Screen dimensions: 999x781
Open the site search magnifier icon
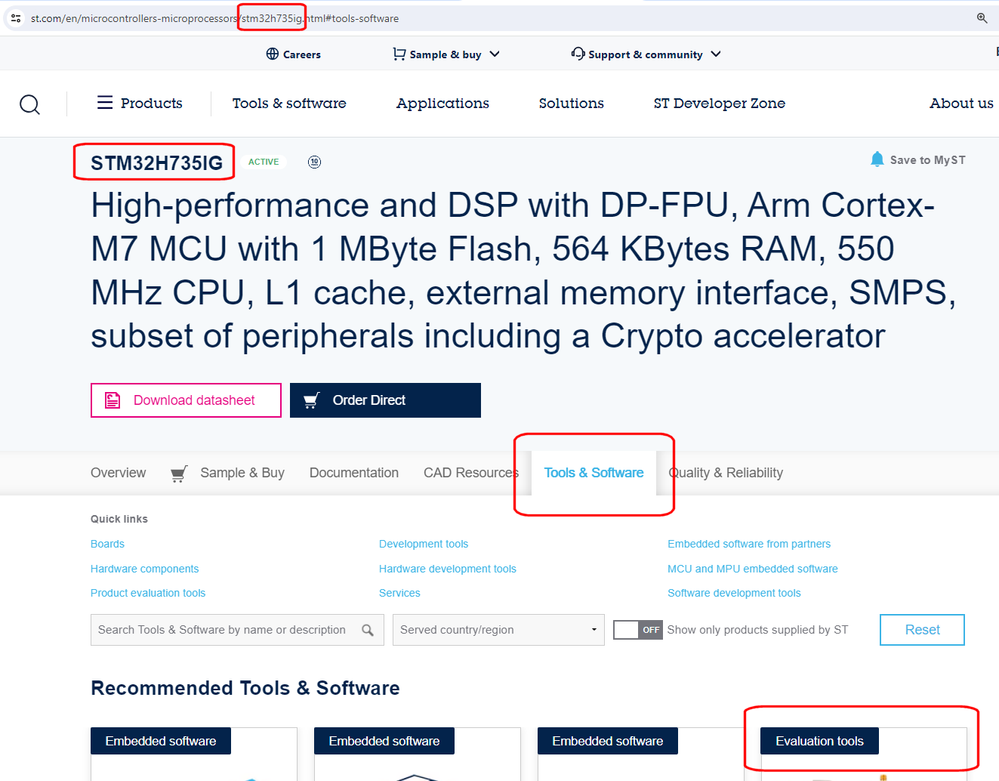tap(29, 104)
